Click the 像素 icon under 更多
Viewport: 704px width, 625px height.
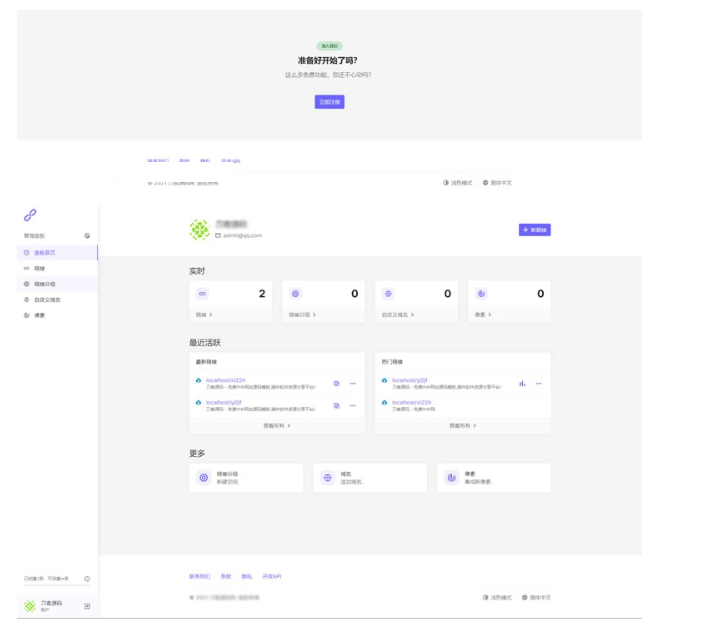point(451,478)
